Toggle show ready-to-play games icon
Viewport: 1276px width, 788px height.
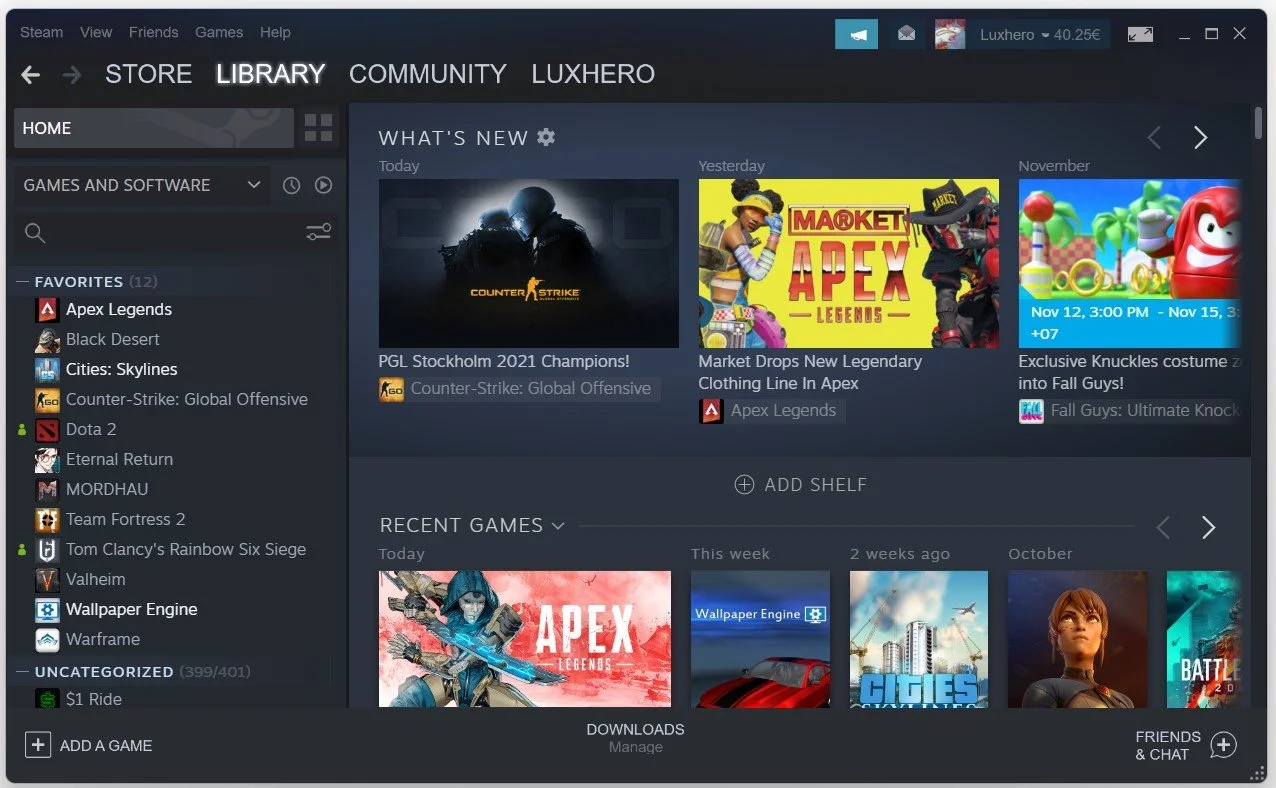[323, 185]
